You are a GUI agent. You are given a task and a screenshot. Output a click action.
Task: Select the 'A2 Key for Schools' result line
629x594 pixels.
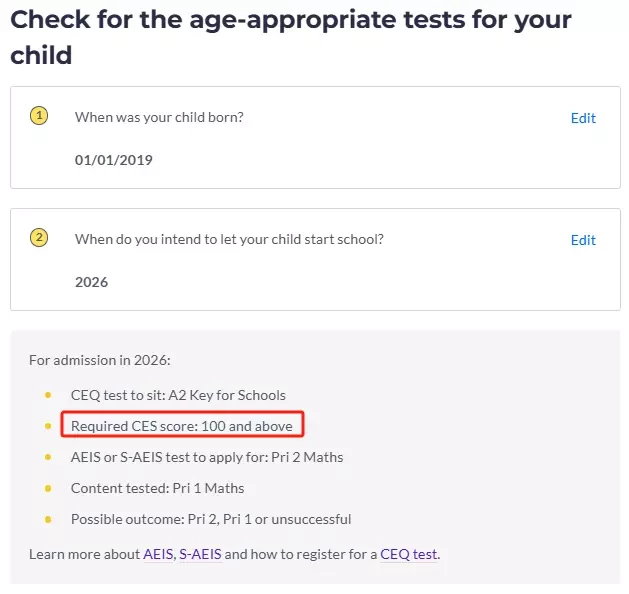coord(178,395)
